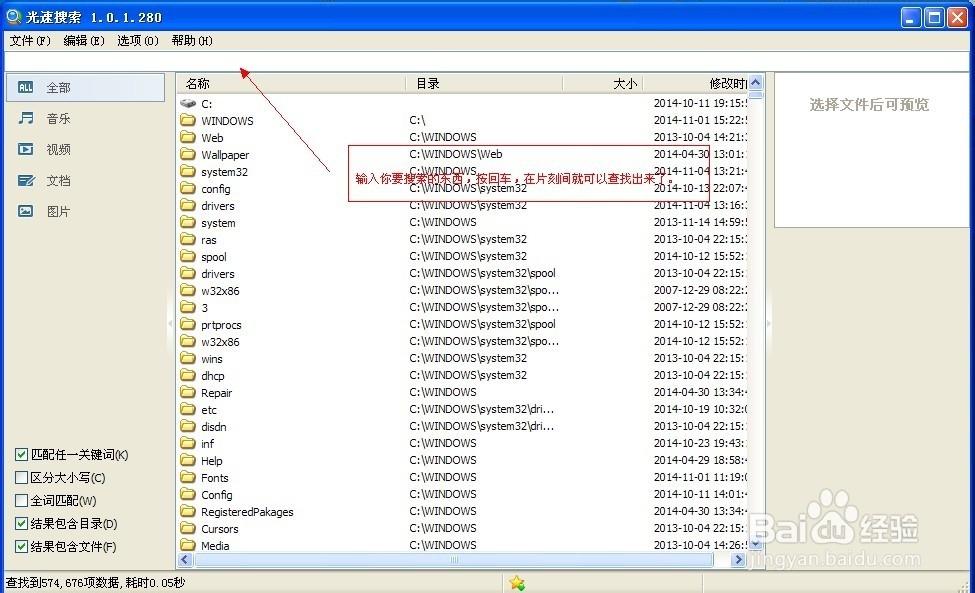
Task: Select the Config folder name
Action: point(216,495)
